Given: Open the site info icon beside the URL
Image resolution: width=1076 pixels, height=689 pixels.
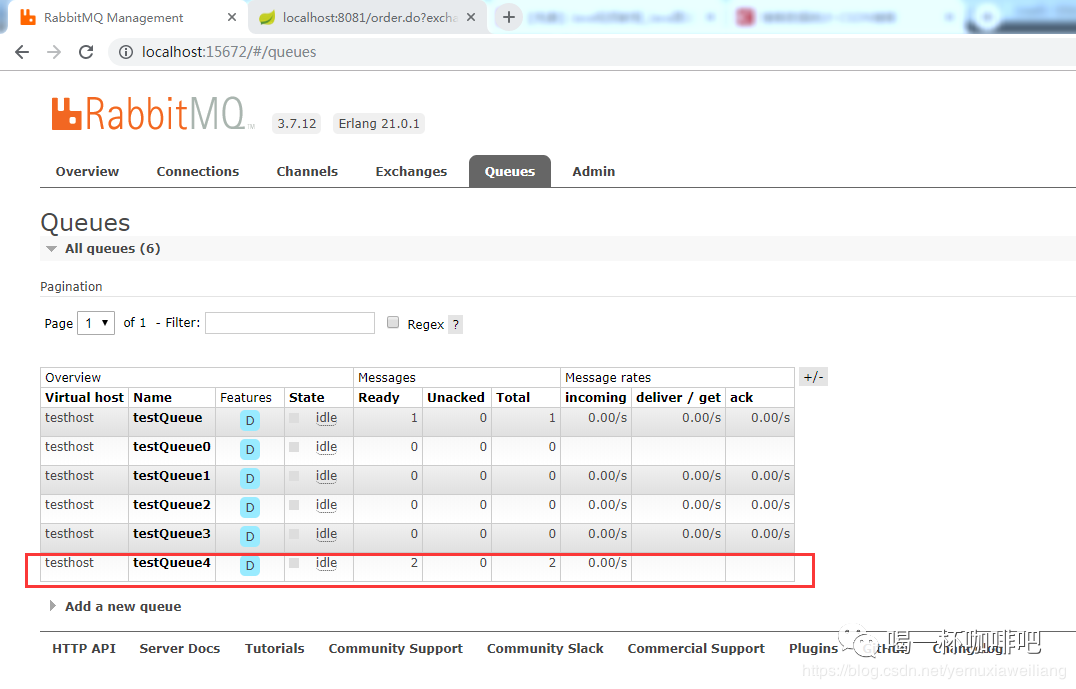Looking at the screenshot, I should click(126, 52).
